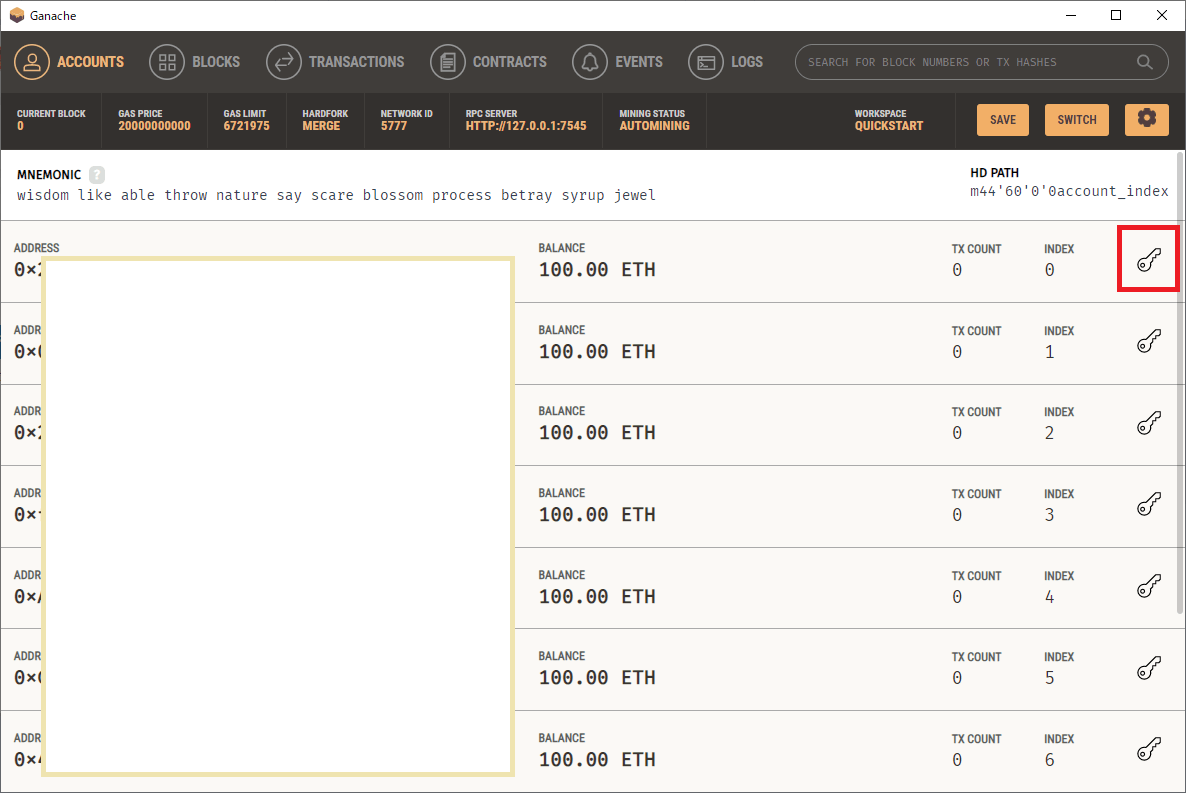Screen dimensions: 1186x793
Task: Click the gas limit 6721975 value
Action: (x=246, y=126)
